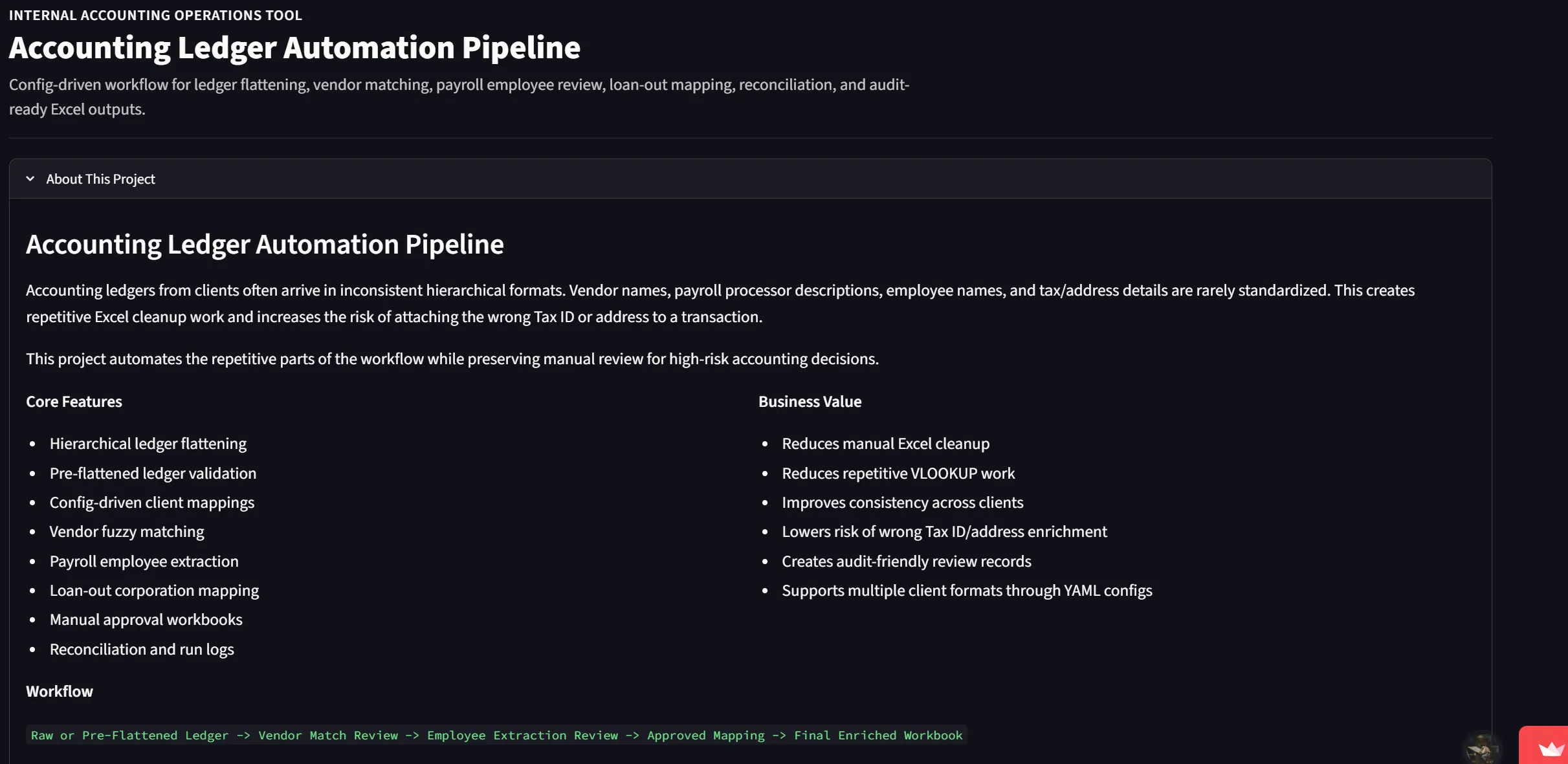The width and height of the screenshot is (1568, 764).
Task: Click 'Supports multiple client formats through YAML configs'
Action: pyautogui.click(x=967, y=590)
